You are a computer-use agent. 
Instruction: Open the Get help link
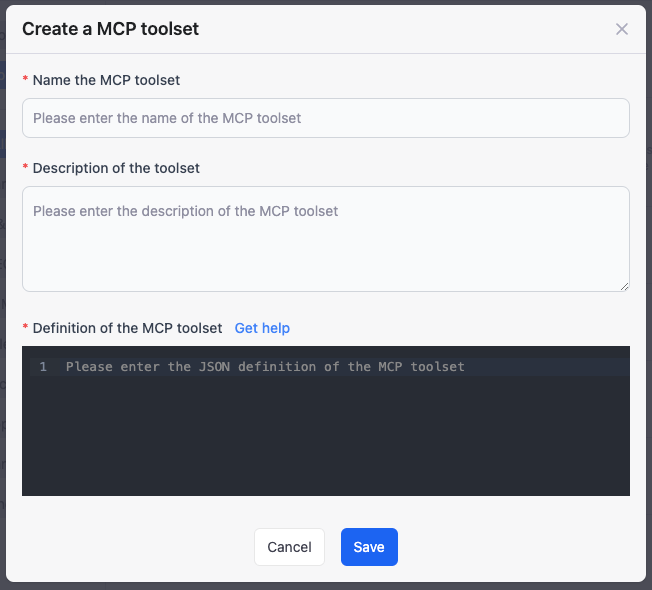[x=262, y=328]
